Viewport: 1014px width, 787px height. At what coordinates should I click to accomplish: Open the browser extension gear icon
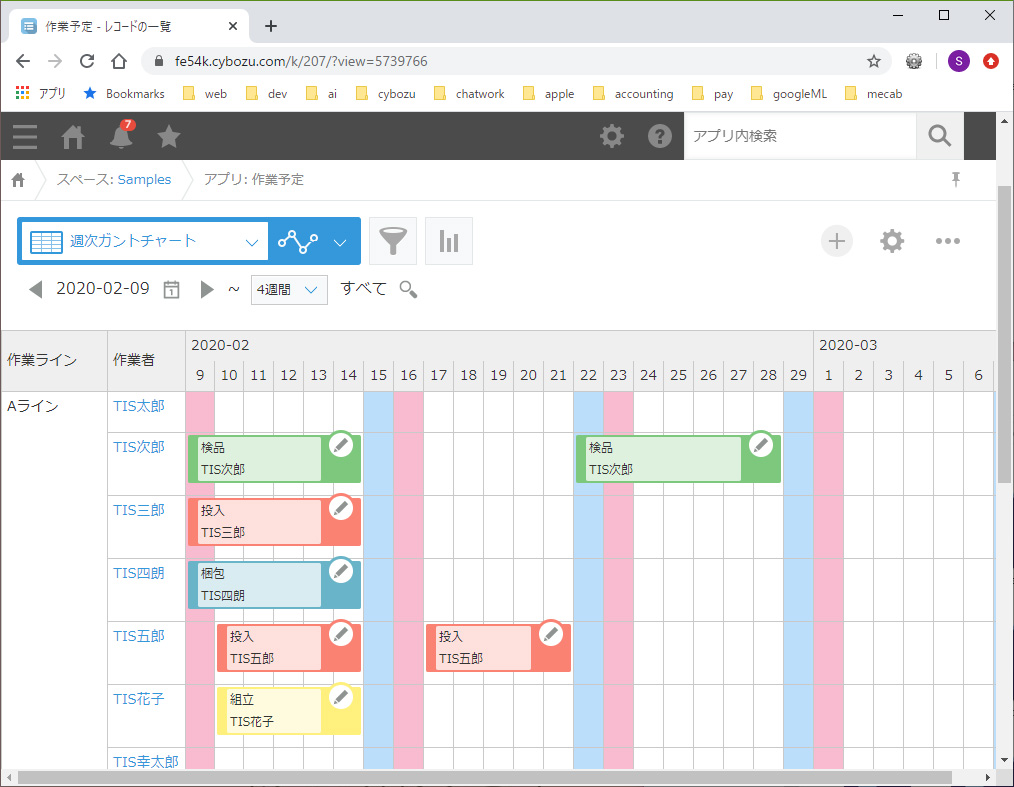coord(914,61)
